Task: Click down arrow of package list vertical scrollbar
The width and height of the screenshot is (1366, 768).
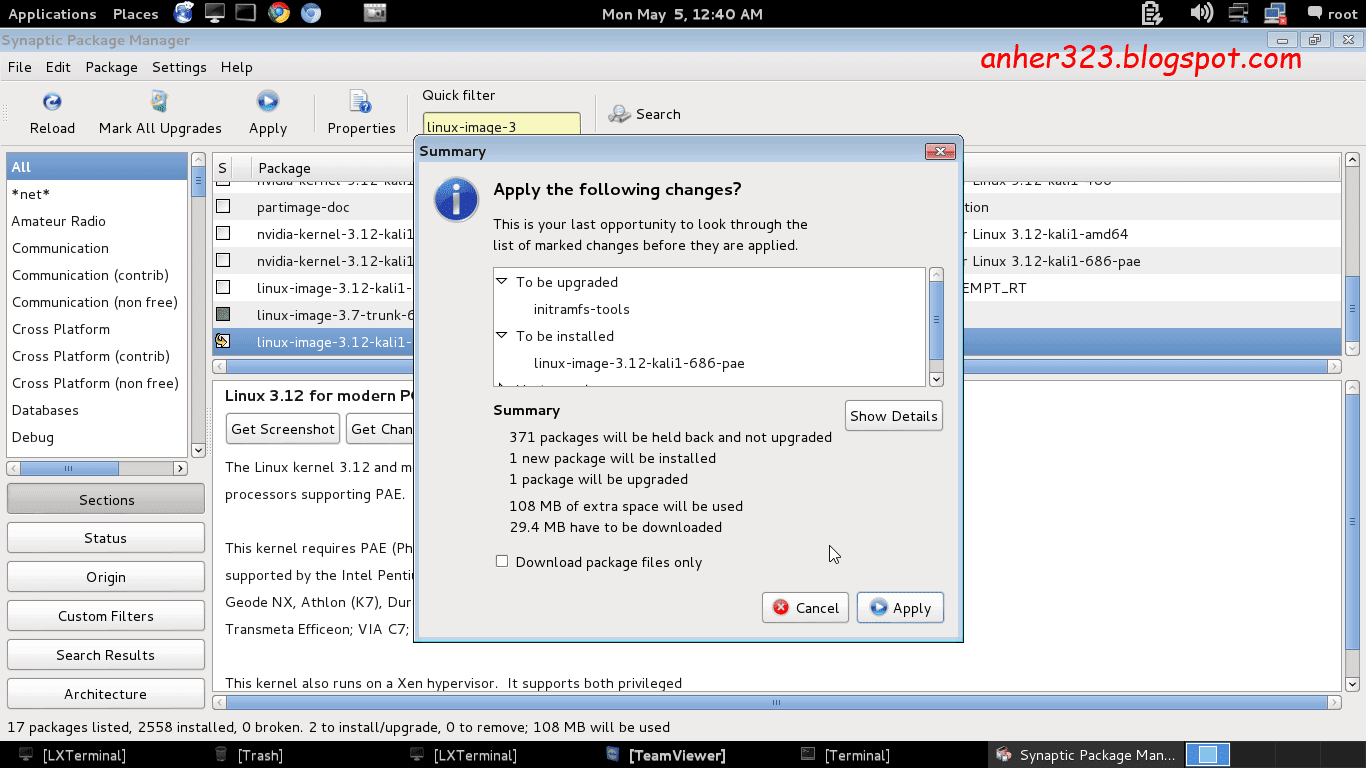Action: pos(1352,348)
